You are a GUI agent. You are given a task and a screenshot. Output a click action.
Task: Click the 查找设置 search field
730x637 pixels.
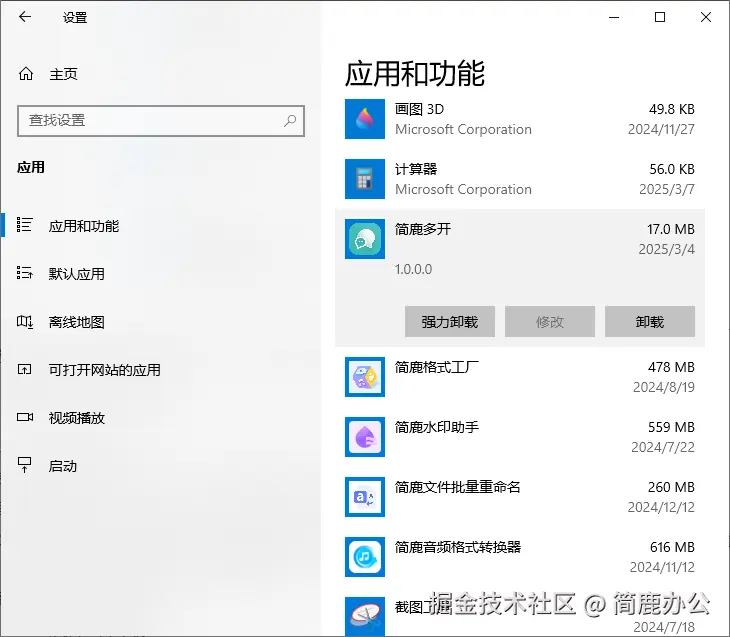pyautogui.click(x=161, y=121)
